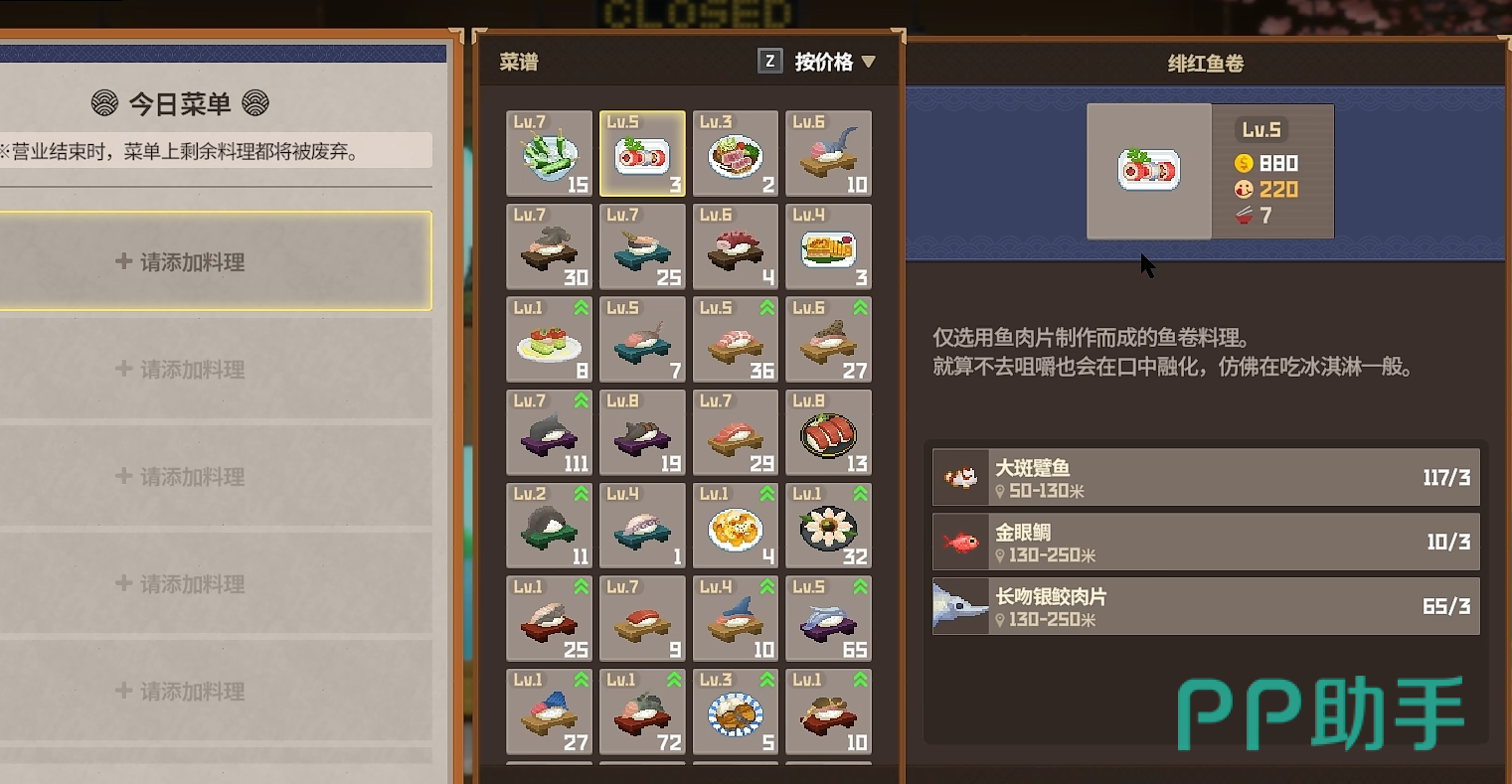1512x784 pixels.
Task: Select the Lv.5 recipe with quantity 36
Action: pos(736,340)
